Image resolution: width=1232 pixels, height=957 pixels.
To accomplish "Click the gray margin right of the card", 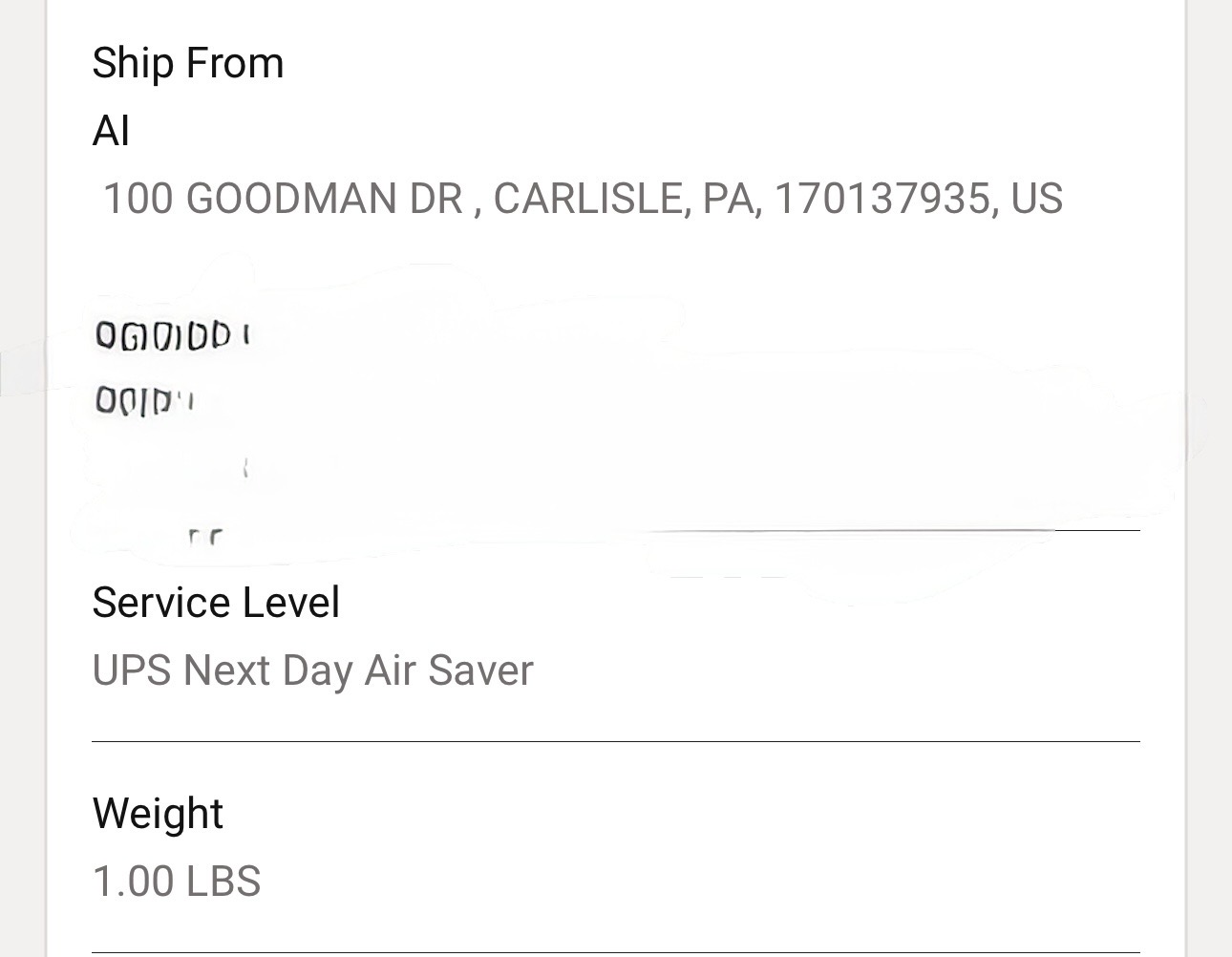I will (x=1210, y=669).
